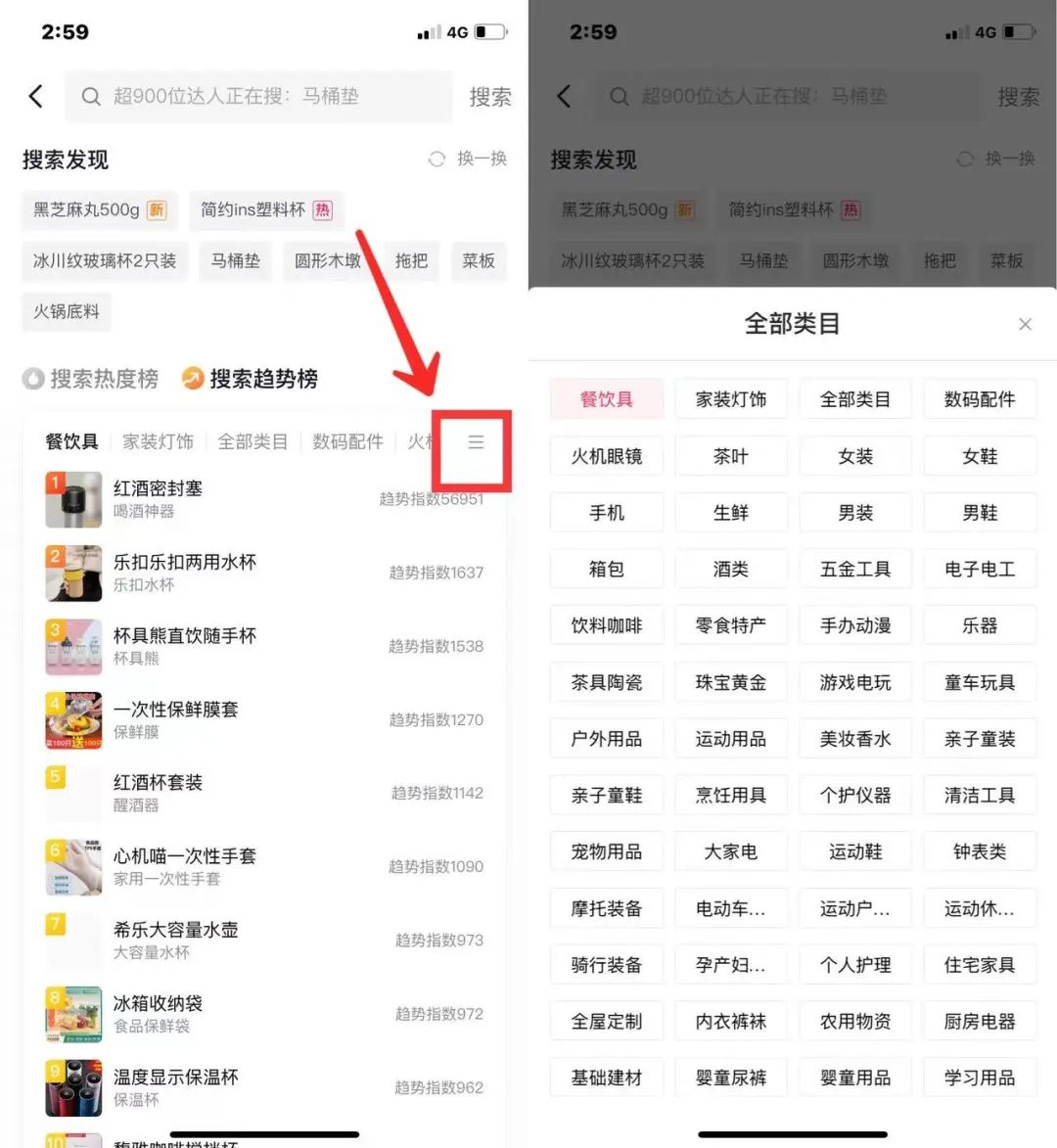View the 红酒密封塞 trend item thumbnail

coord(73,499)
